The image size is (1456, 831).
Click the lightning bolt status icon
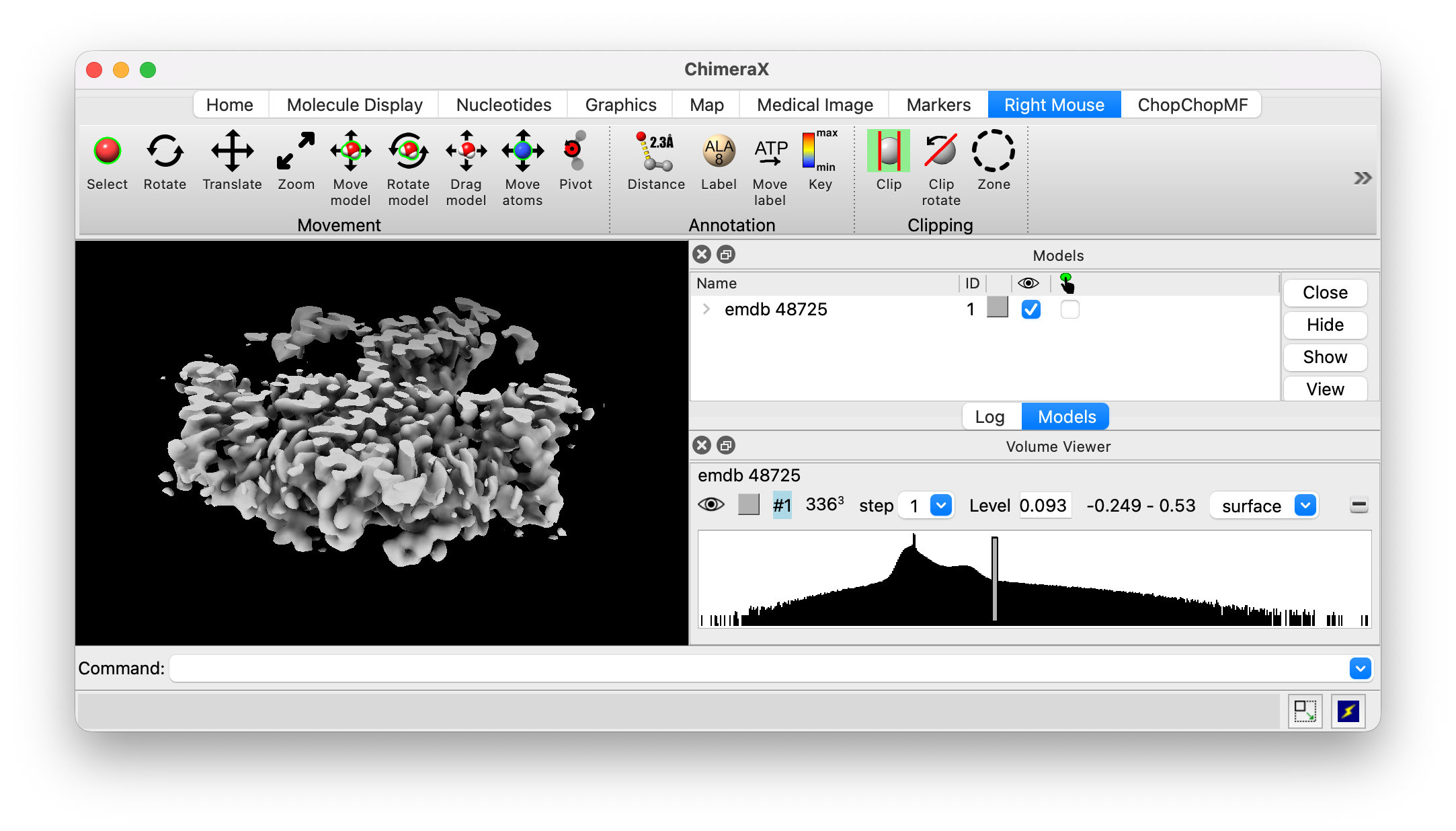click(x=1348, y=711)
